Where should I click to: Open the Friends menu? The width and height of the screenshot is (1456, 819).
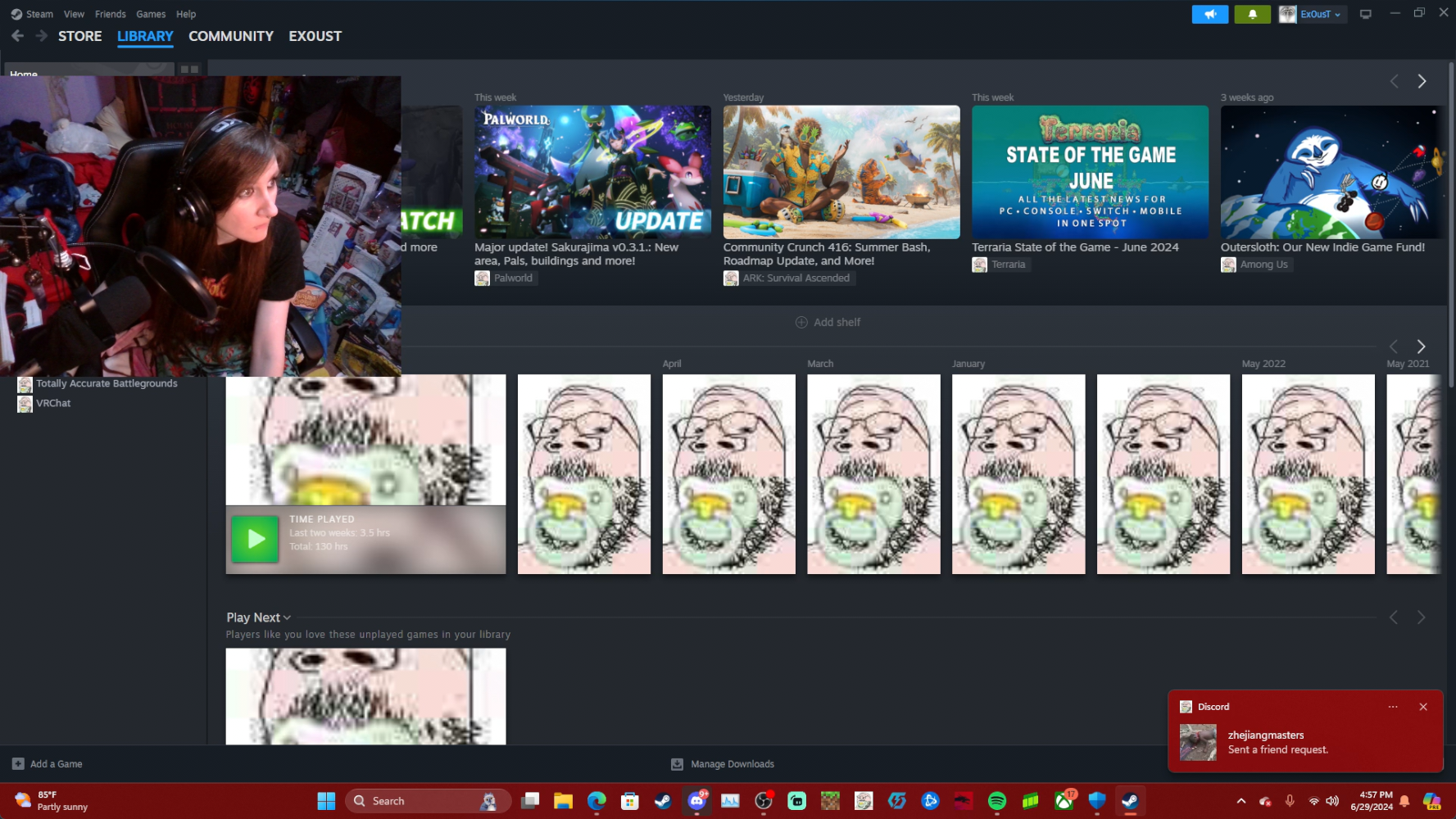tap(110, 14)
